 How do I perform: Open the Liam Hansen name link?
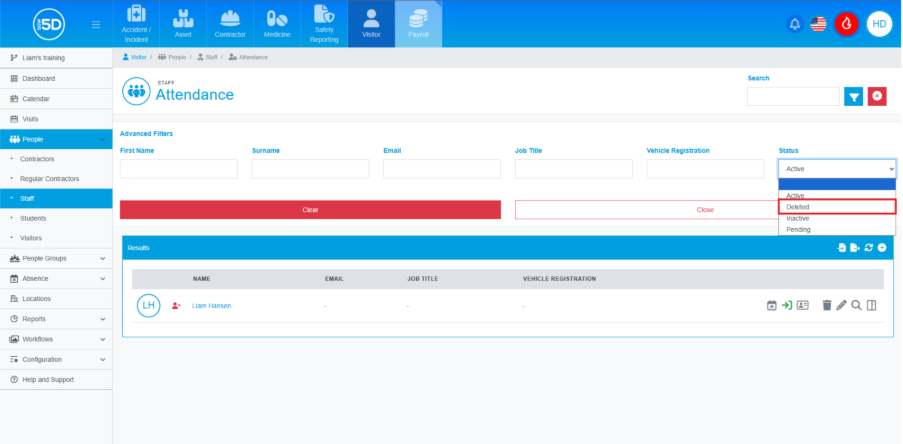211,305
